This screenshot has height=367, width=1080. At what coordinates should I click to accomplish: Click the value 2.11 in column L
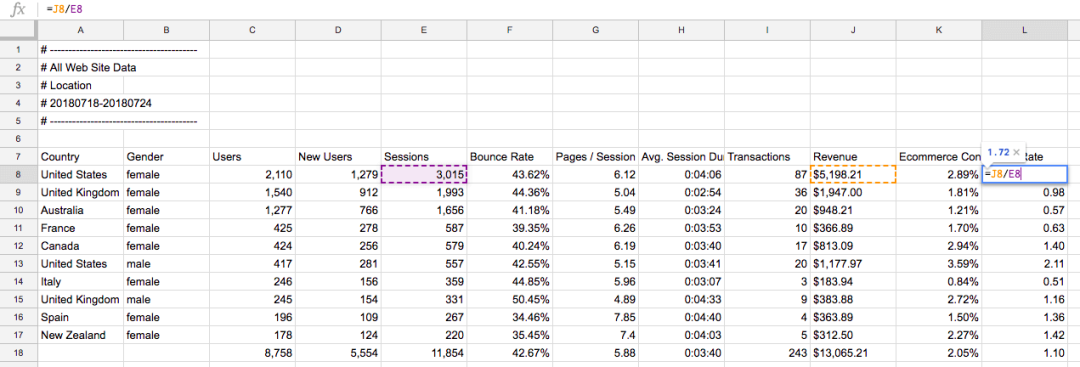pyautogui.click(x=1025, y=264)
